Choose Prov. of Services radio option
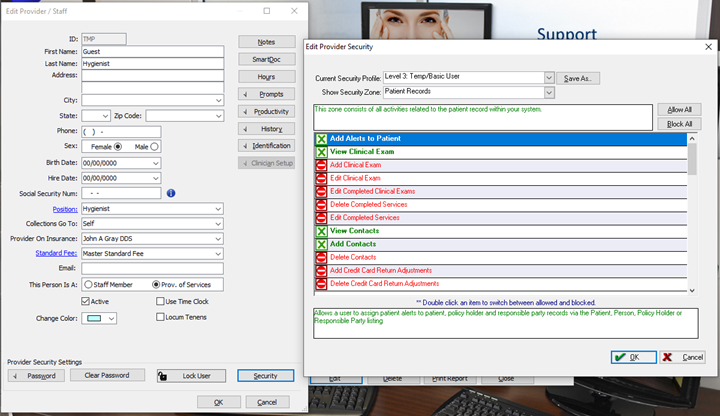720x416 pixels. [x=156, y=285]
